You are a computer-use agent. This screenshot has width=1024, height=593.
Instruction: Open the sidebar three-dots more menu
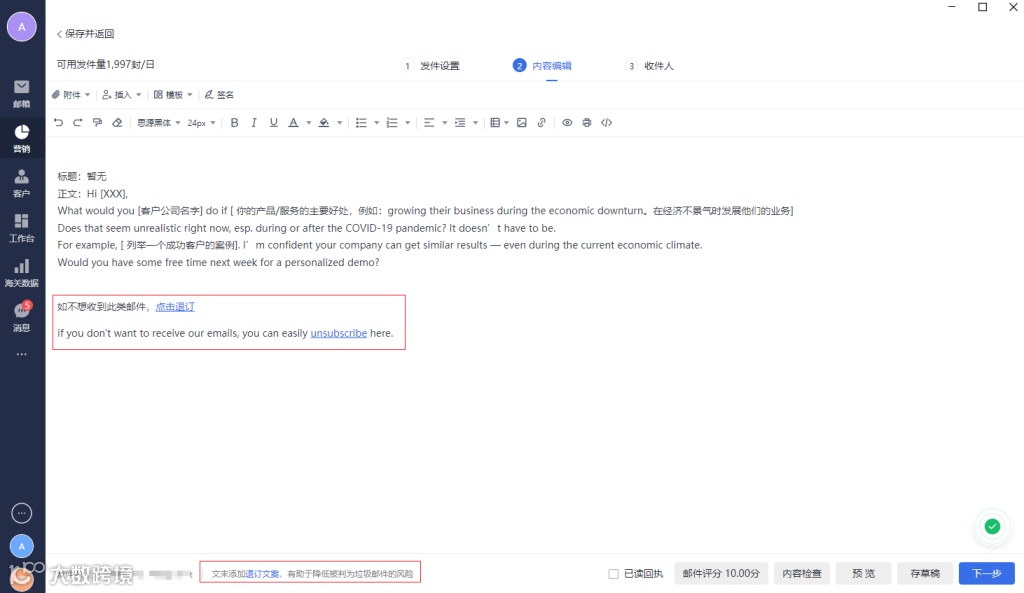22,354
